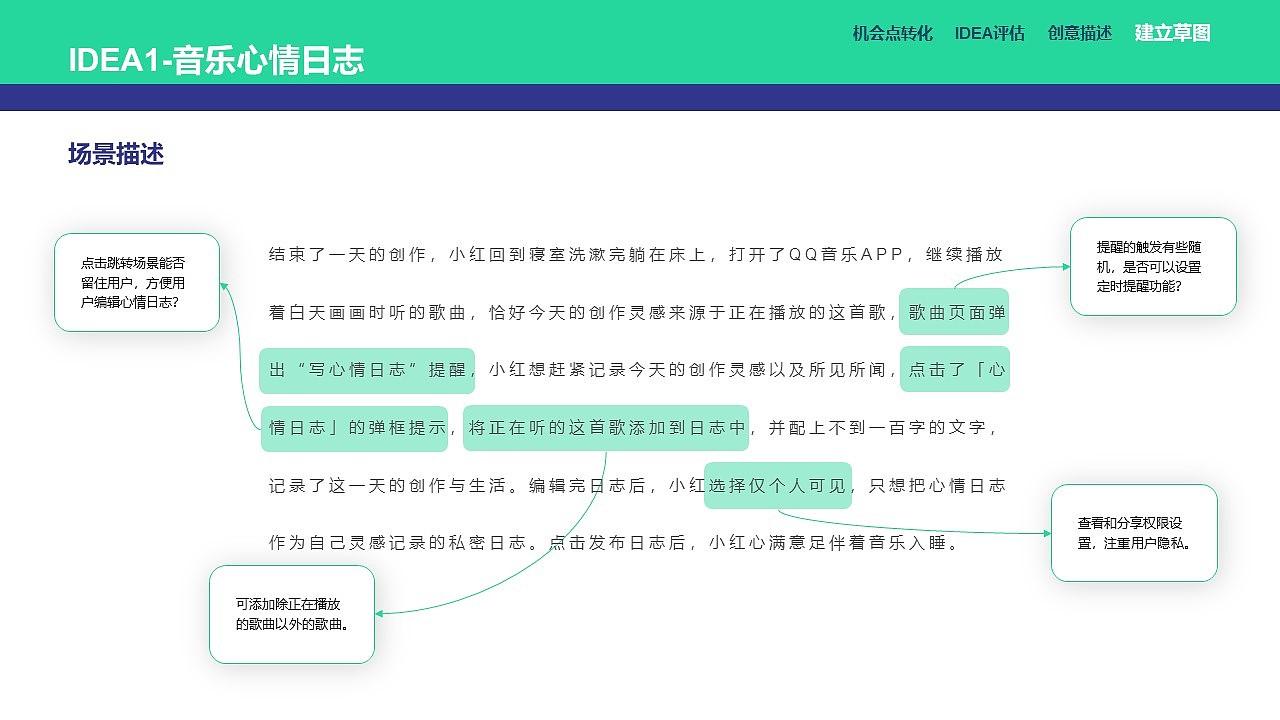Click the 场景描述 heading
Image resolution: width=1280 pixels, height=720 pixels.
coord(116,154)
